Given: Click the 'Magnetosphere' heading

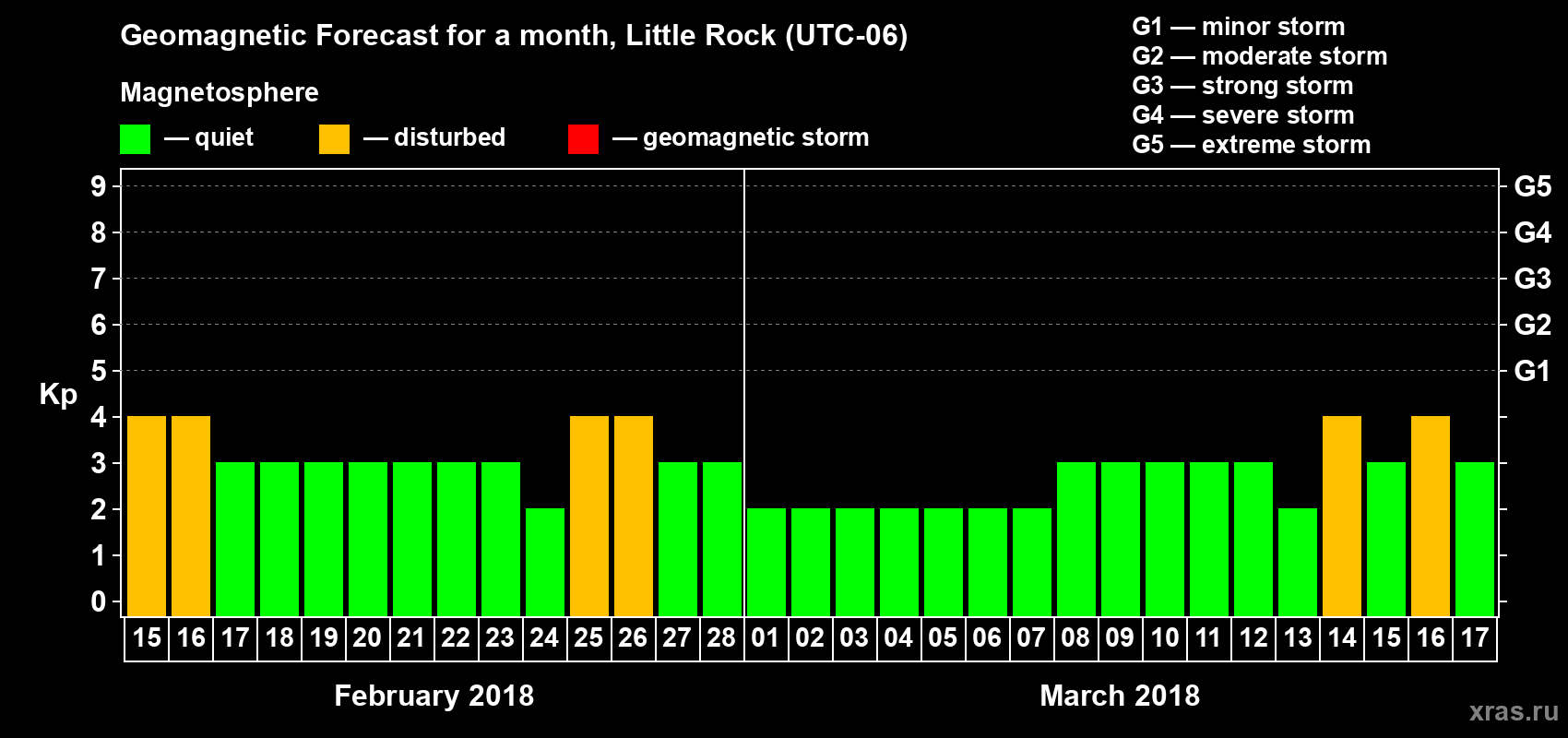Looking at the screenshot, I should click(x=220, y=92).
